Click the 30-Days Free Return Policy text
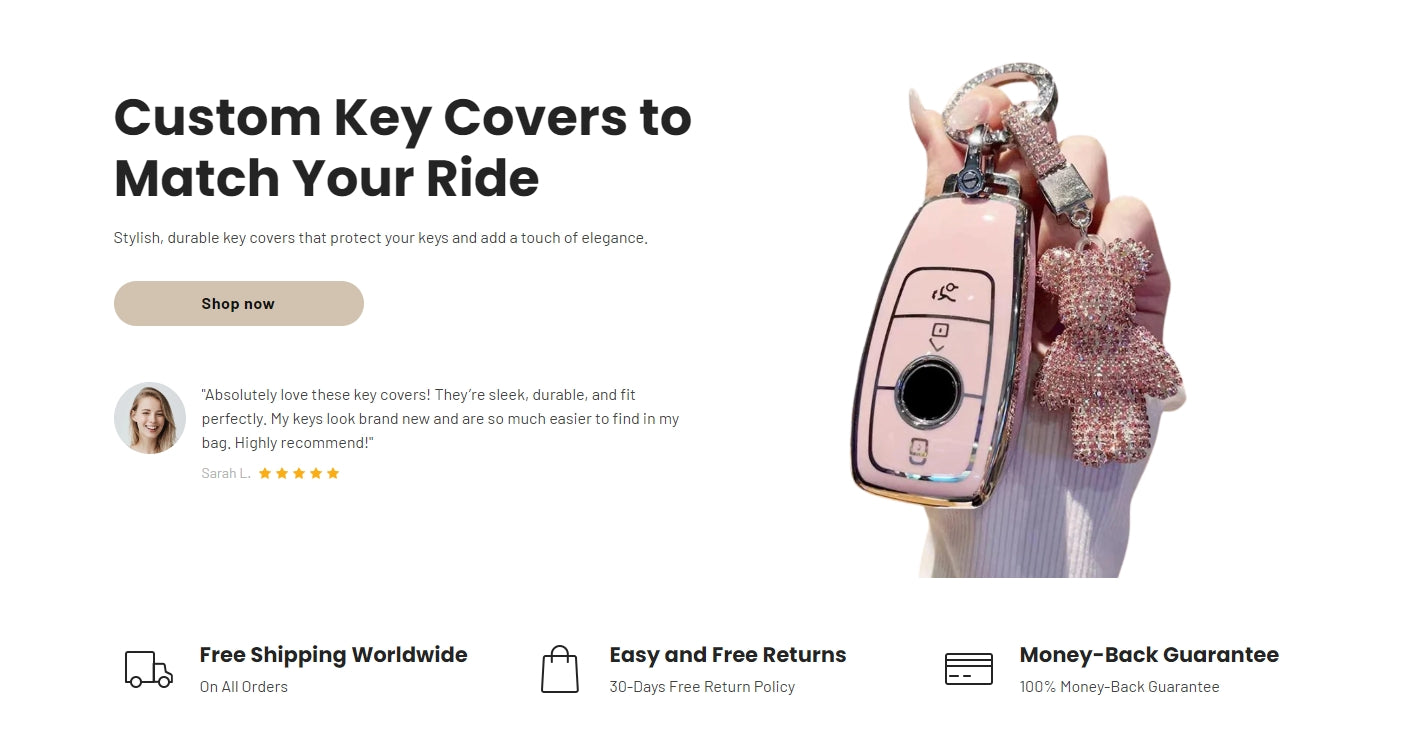The width and height of the screenshot is (1424, 741). click(x=702, y=687)
